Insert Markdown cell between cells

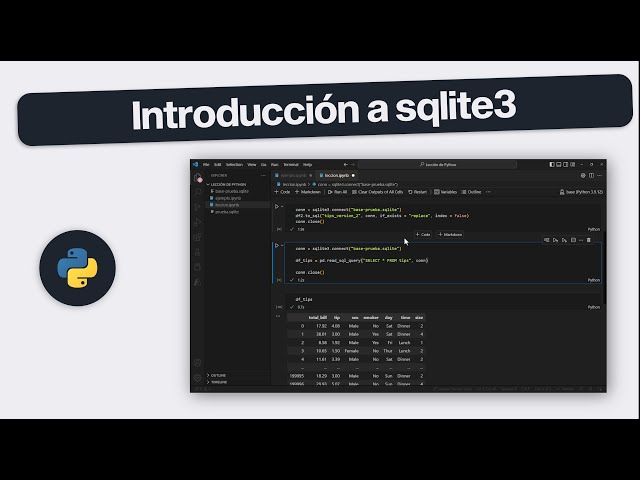pos(450,235)
